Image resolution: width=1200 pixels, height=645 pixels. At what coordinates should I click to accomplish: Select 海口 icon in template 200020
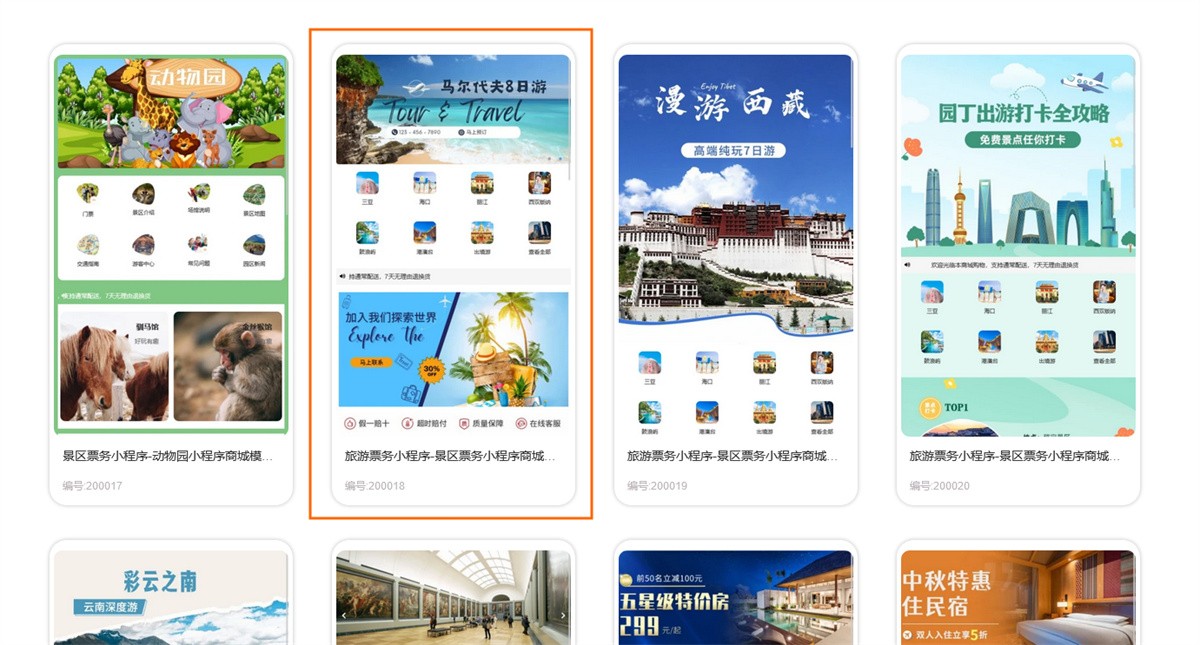click(990, 292)
